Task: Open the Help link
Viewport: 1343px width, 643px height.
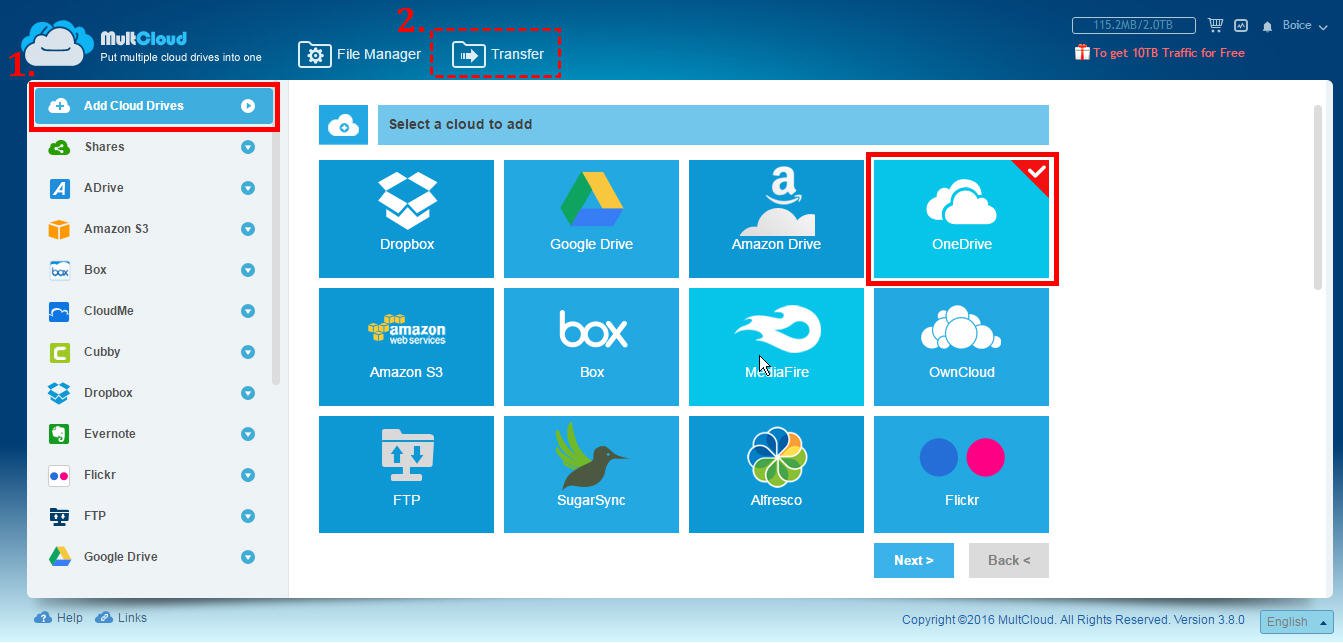Action: pos(59,618)
